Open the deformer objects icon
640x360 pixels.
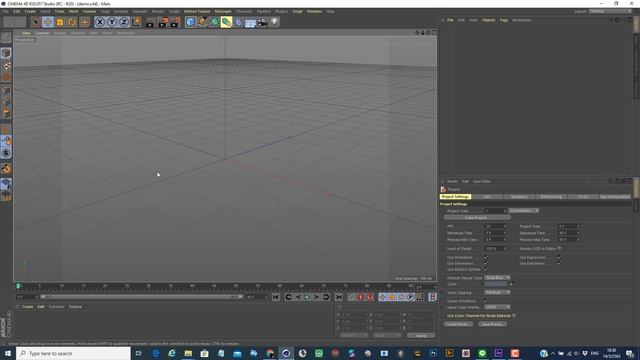click(x=238, y=22)
